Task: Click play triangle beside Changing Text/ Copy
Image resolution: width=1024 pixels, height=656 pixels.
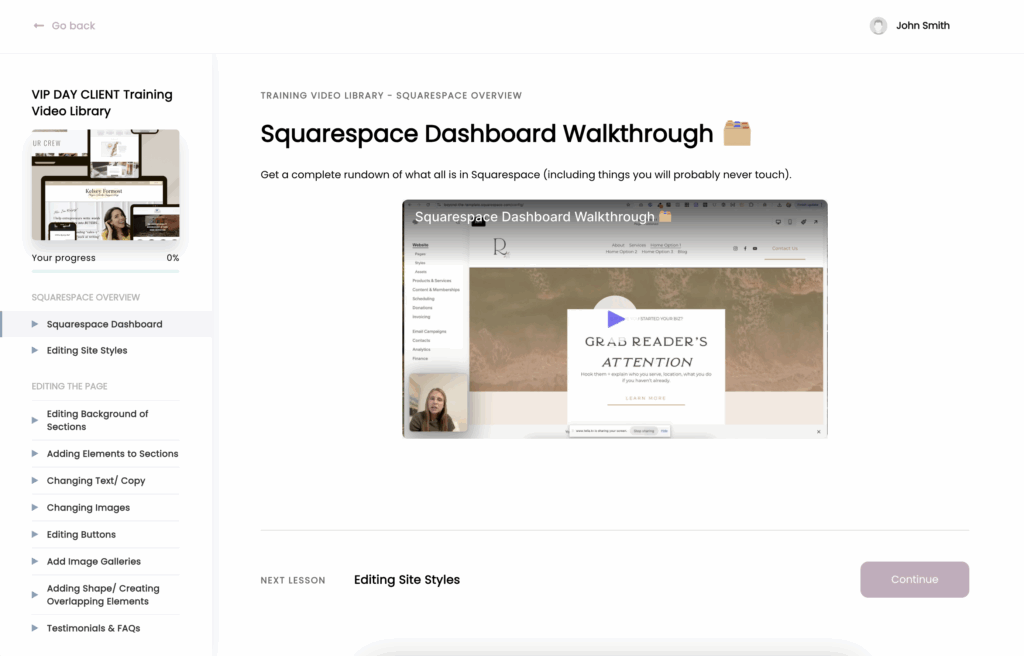Action: click(35, 480)
